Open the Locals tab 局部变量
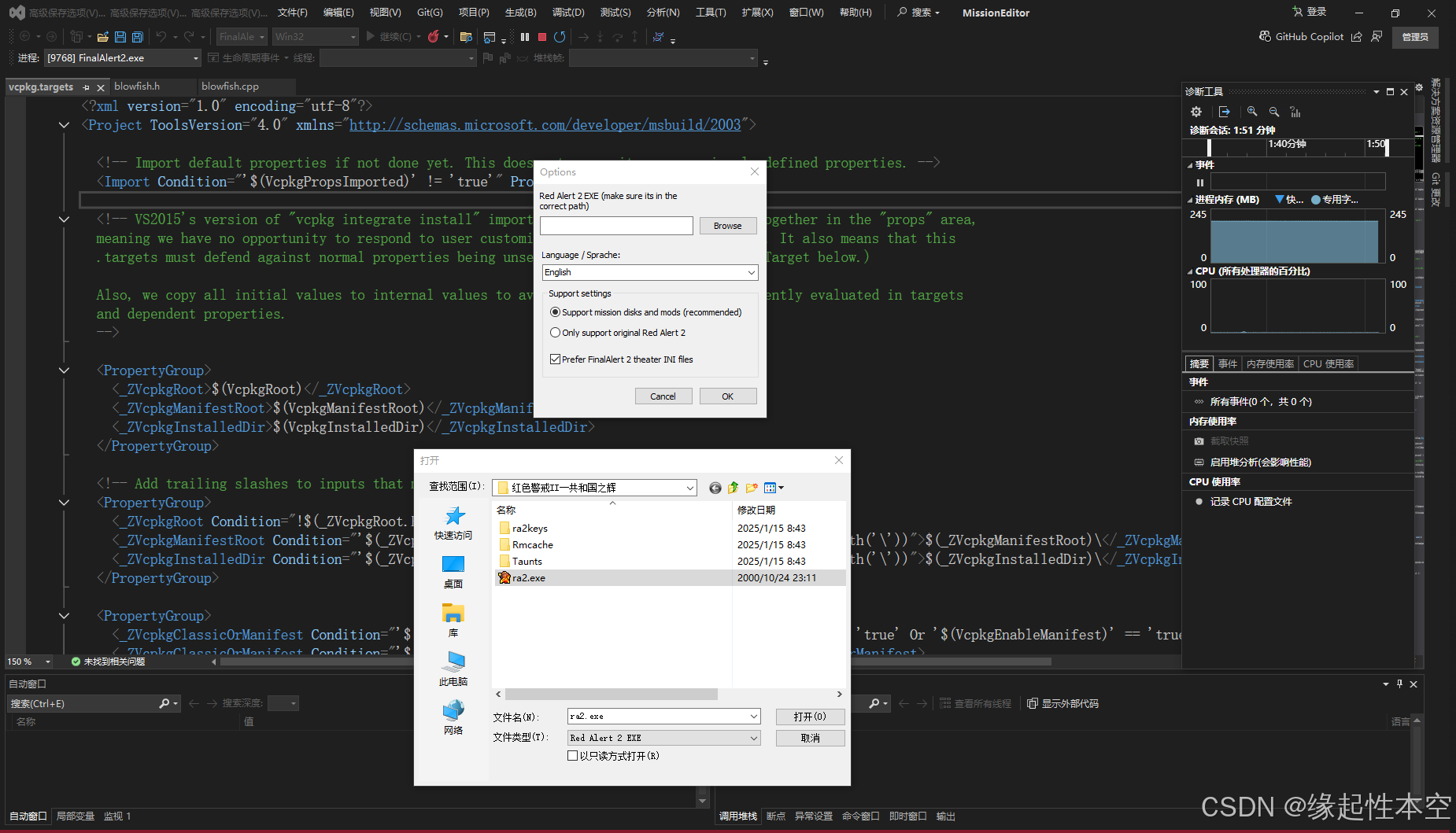The image size is (1456, 833). point(76,816)
